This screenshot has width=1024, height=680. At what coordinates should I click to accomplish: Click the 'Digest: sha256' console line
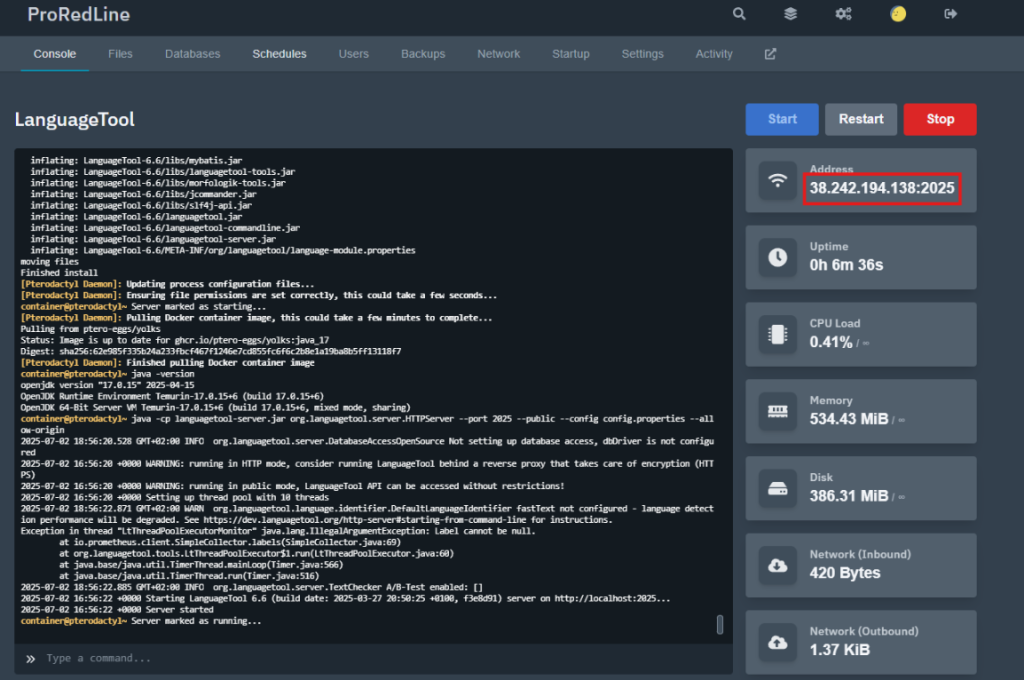point(211,351)
